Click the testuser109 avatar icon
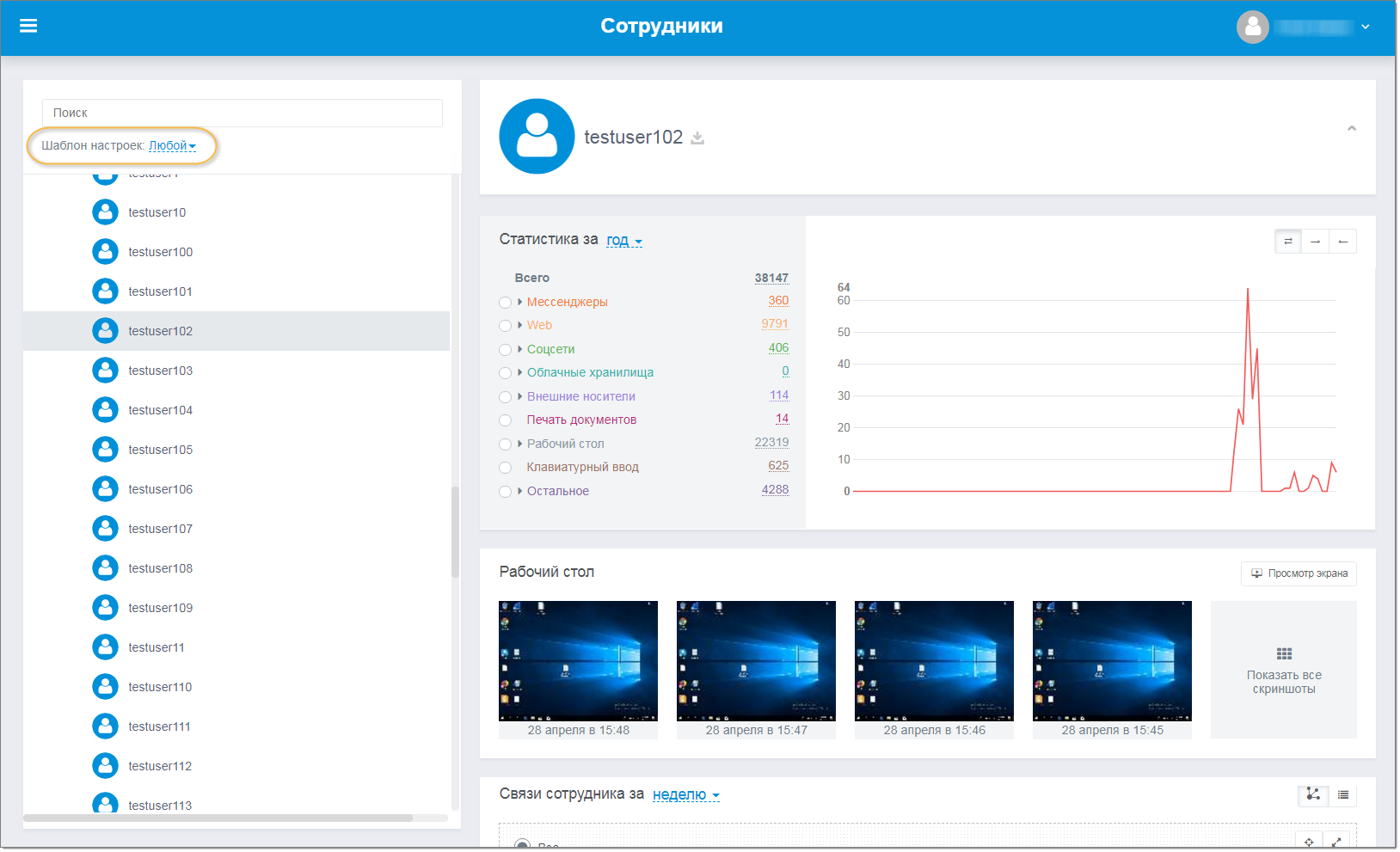Screen dimensions: 1400x852 click(105, 608)
